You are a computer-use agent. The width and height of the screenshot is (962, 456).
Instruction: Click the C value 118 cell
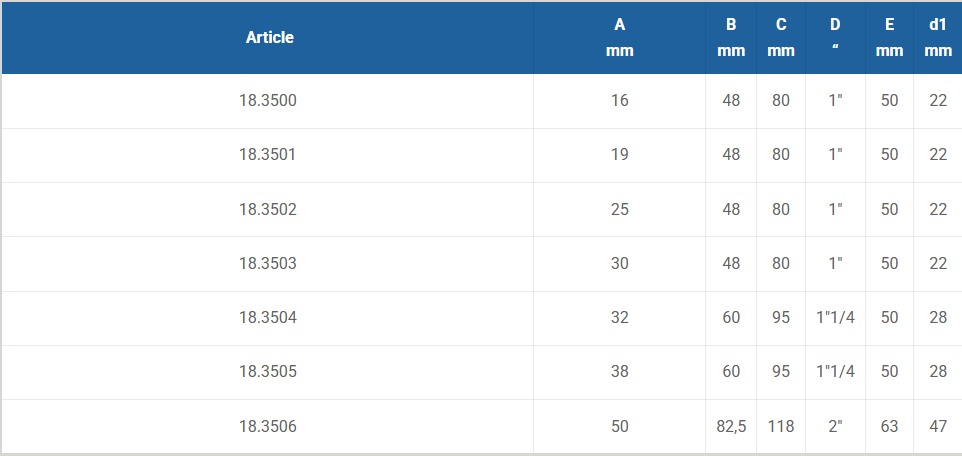[781, 427]
